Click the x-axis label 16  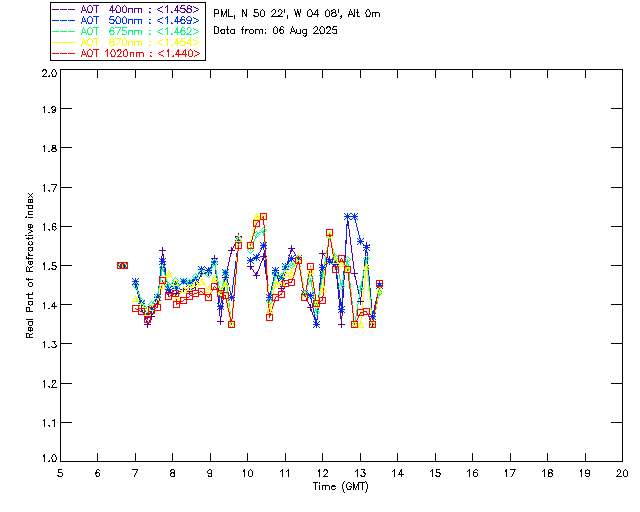click(472, 474)
